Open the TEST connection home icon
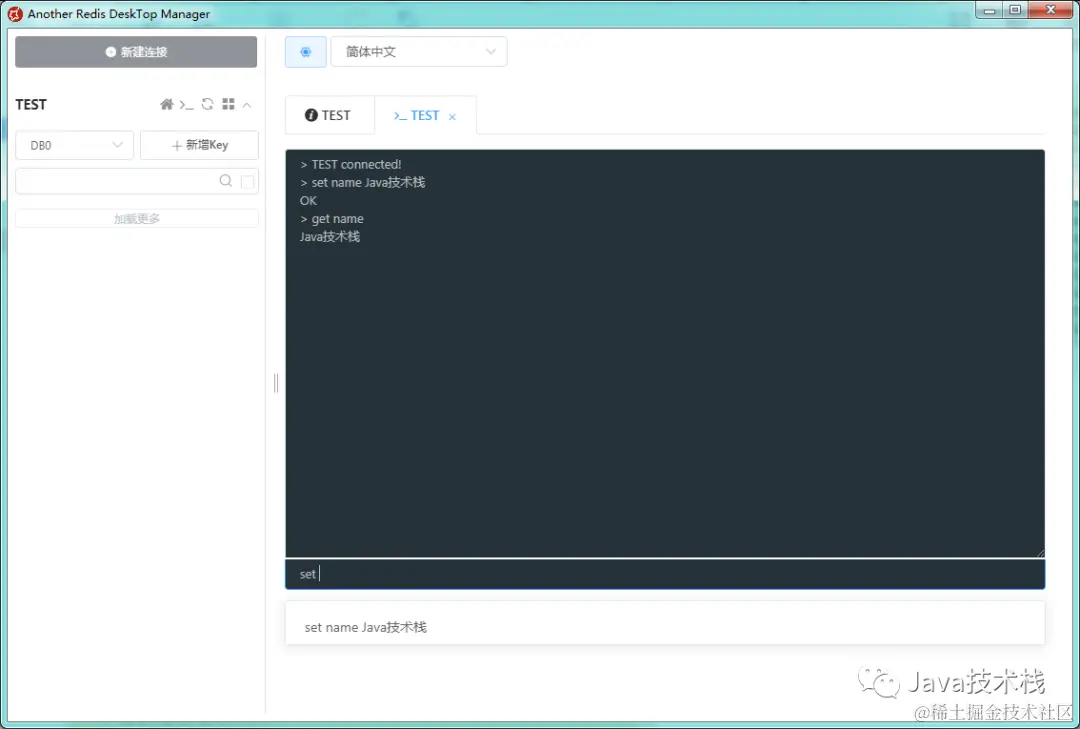 tap(167, 104)
